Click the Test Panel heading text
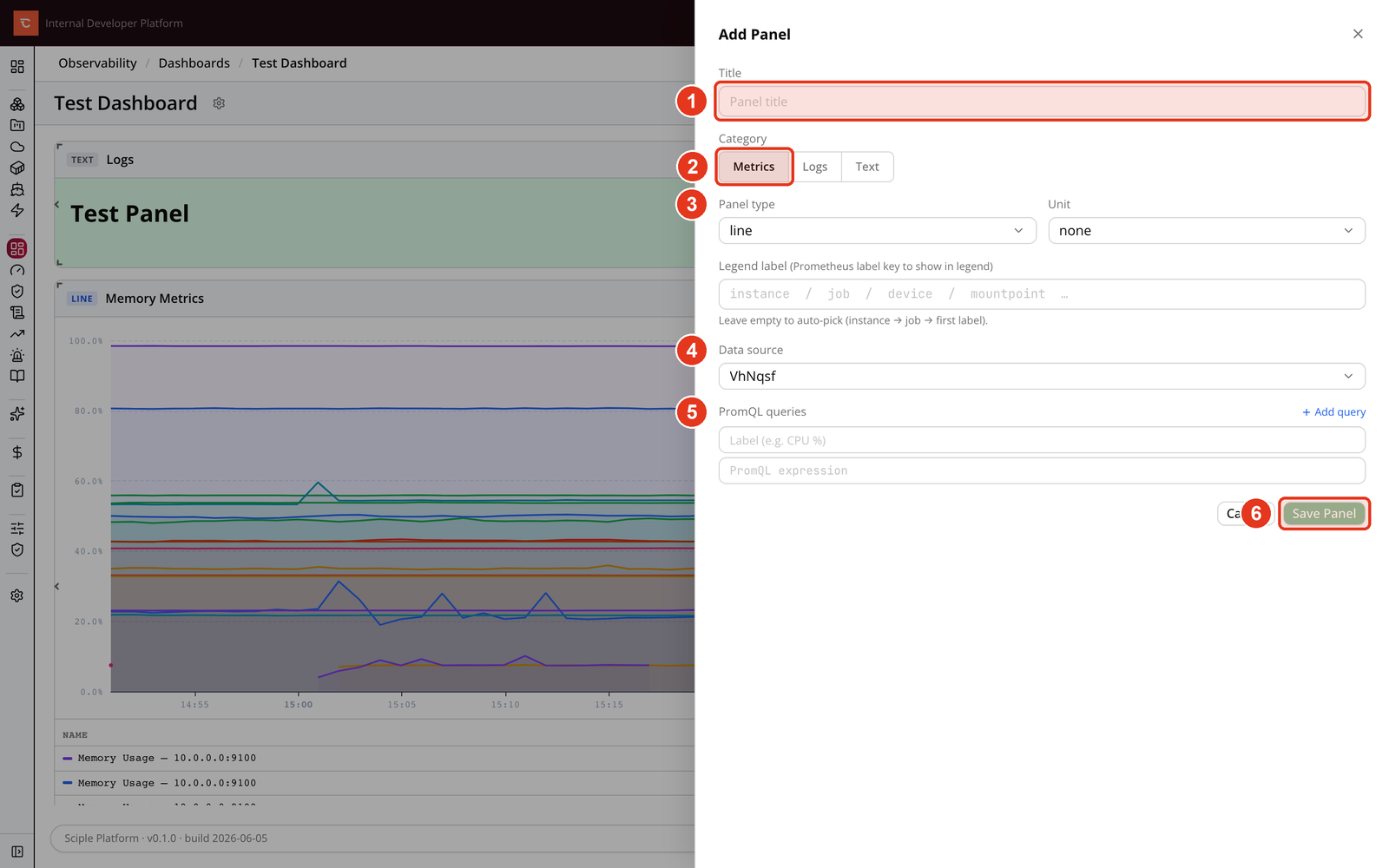This screenshot has width=1389, height=868. [x=129, y=214]
